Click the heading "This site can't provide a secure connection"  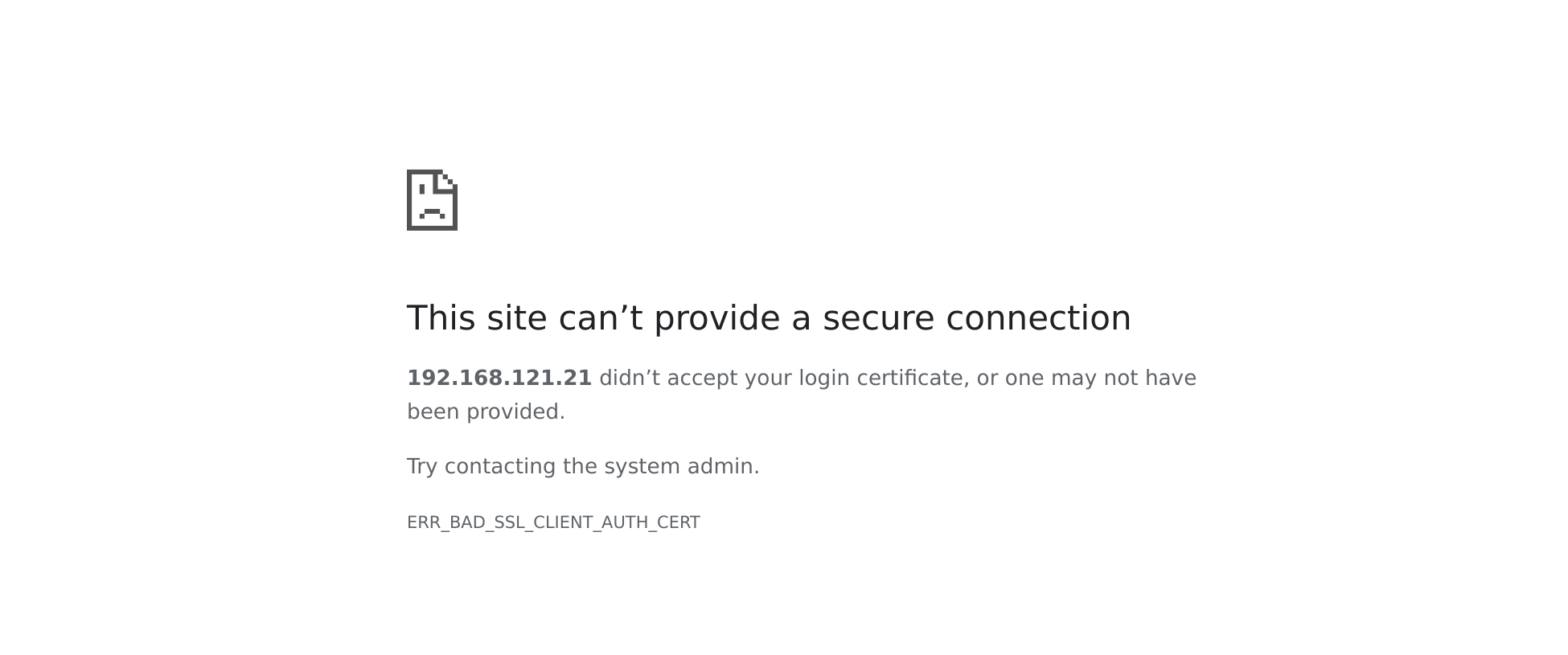point(768,318)
